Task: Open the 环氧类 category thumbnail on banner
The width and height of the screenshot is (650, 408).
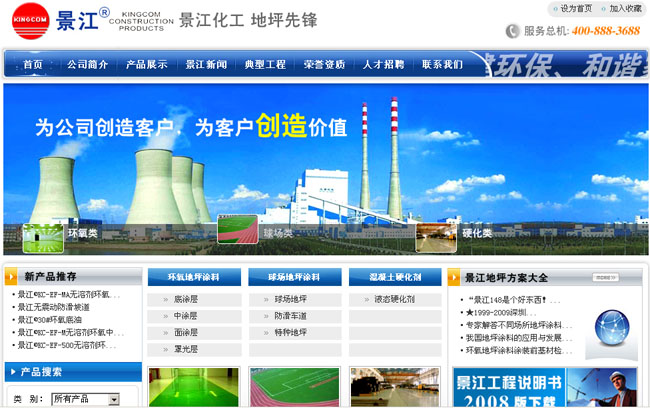Action: (x=43, y=233)
